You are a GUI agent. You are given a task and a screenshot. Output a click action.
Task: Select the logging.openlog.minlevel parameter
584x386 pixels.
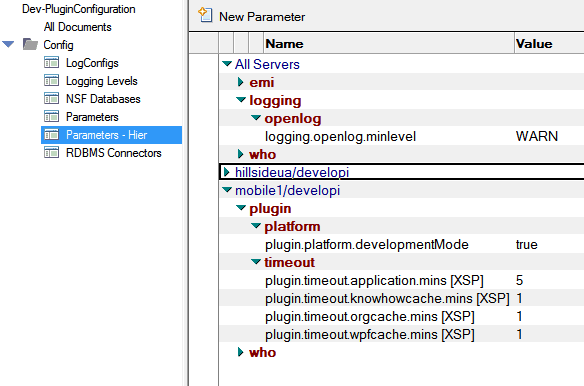click(x=340, y=136)
